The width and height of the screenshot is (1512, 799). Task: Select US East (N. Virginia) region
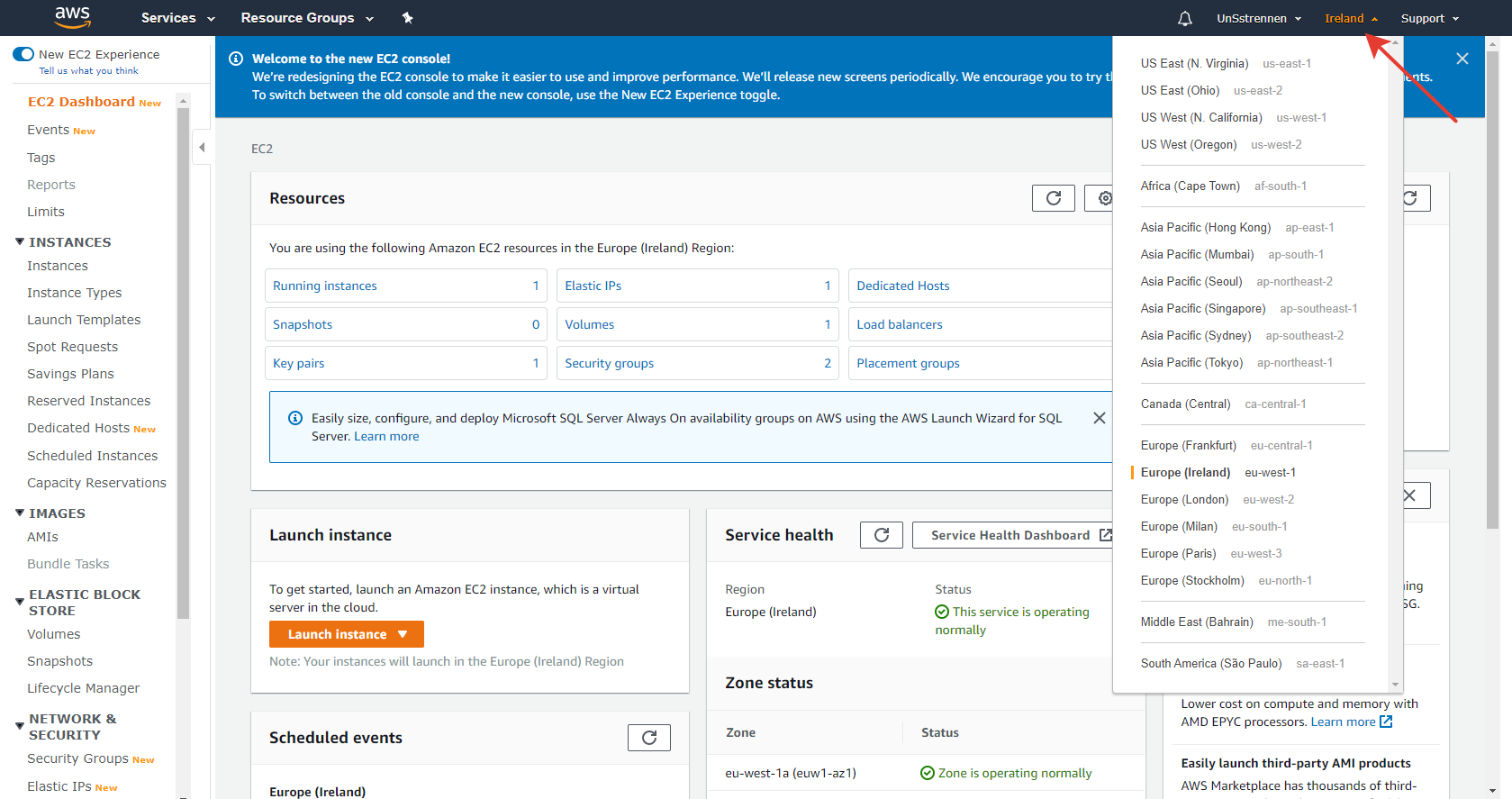pyautogui.click(x=1194, y=63)
